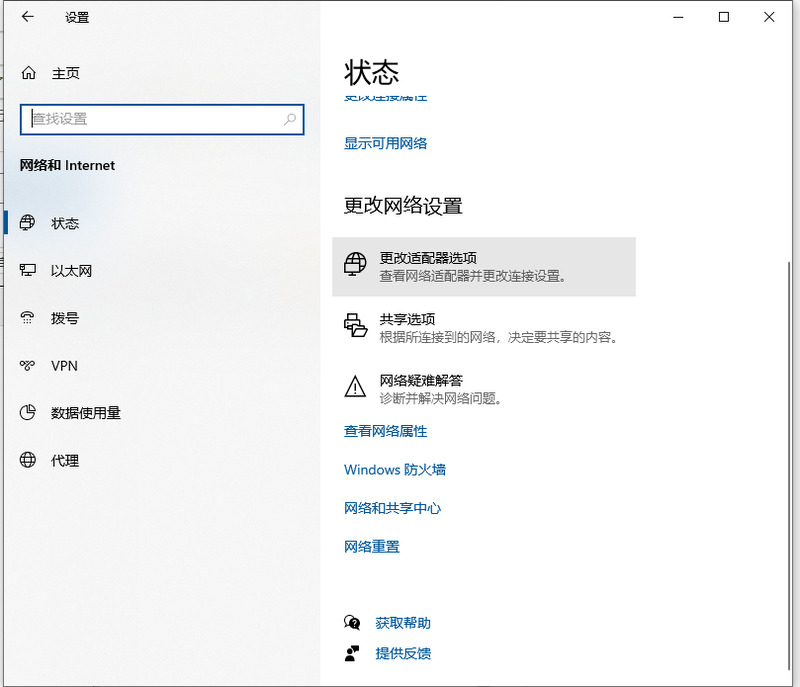Click the 网络重置 network reset link

click(x=371, y=546)
